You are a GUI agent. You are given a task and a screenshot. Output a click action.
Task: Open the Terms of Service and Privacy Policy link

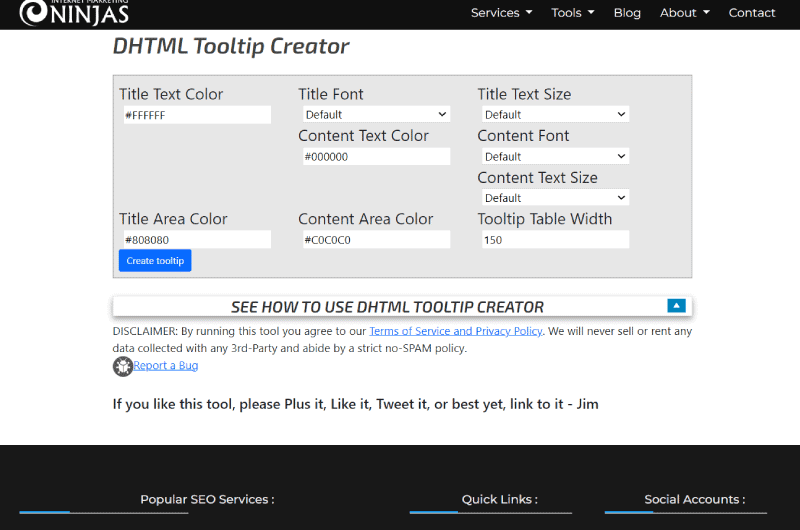pos(456,331)
